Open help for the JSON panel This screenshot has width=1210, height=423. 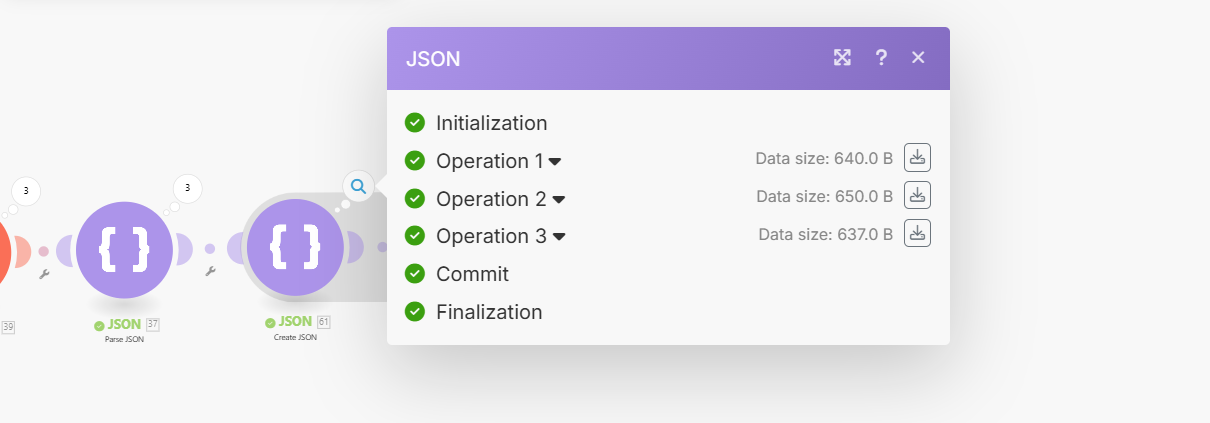click(x=881, y=58)
